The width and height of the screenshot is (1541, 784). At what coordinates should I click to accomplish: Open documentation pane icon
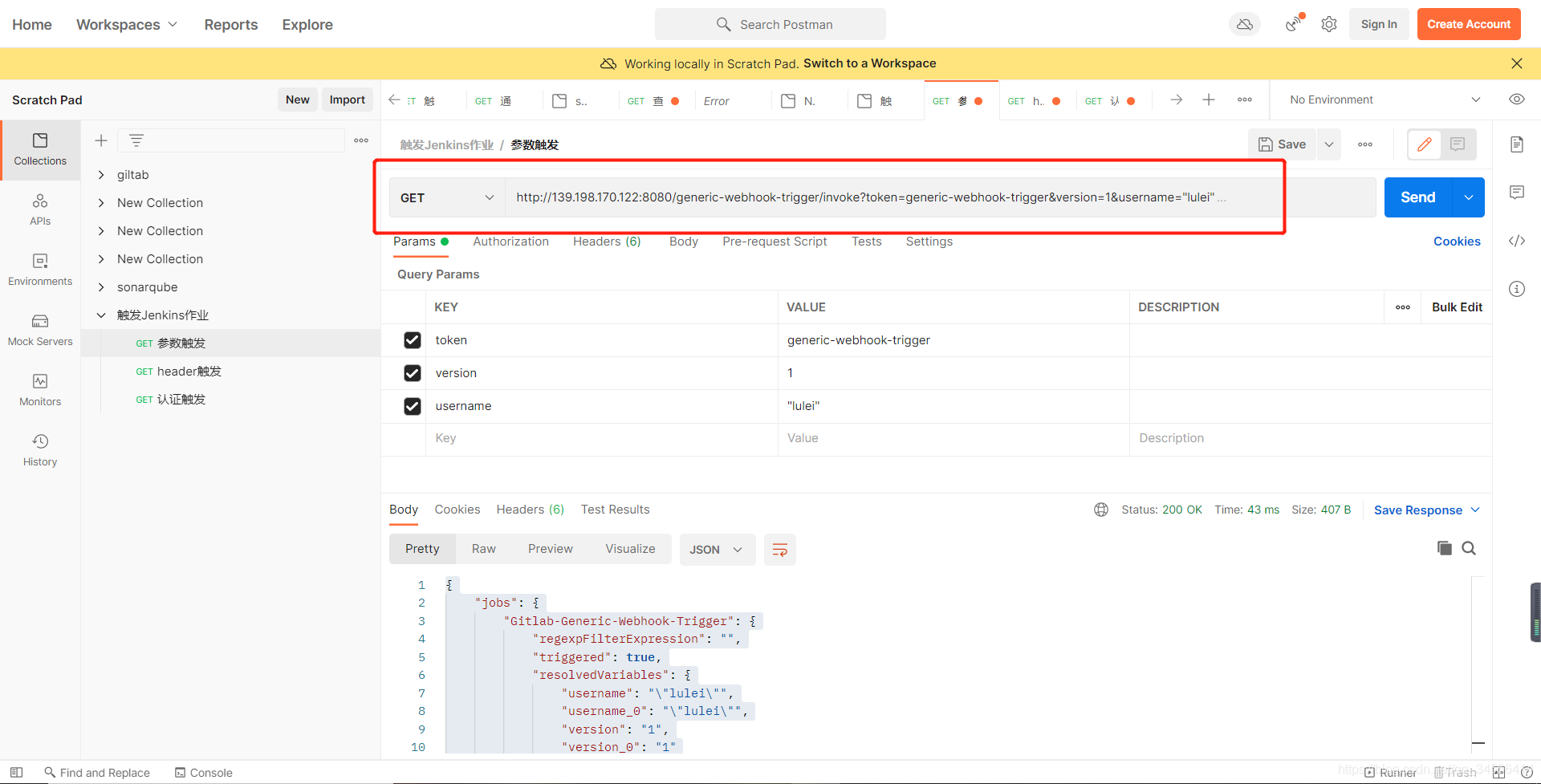point(1517,144)
